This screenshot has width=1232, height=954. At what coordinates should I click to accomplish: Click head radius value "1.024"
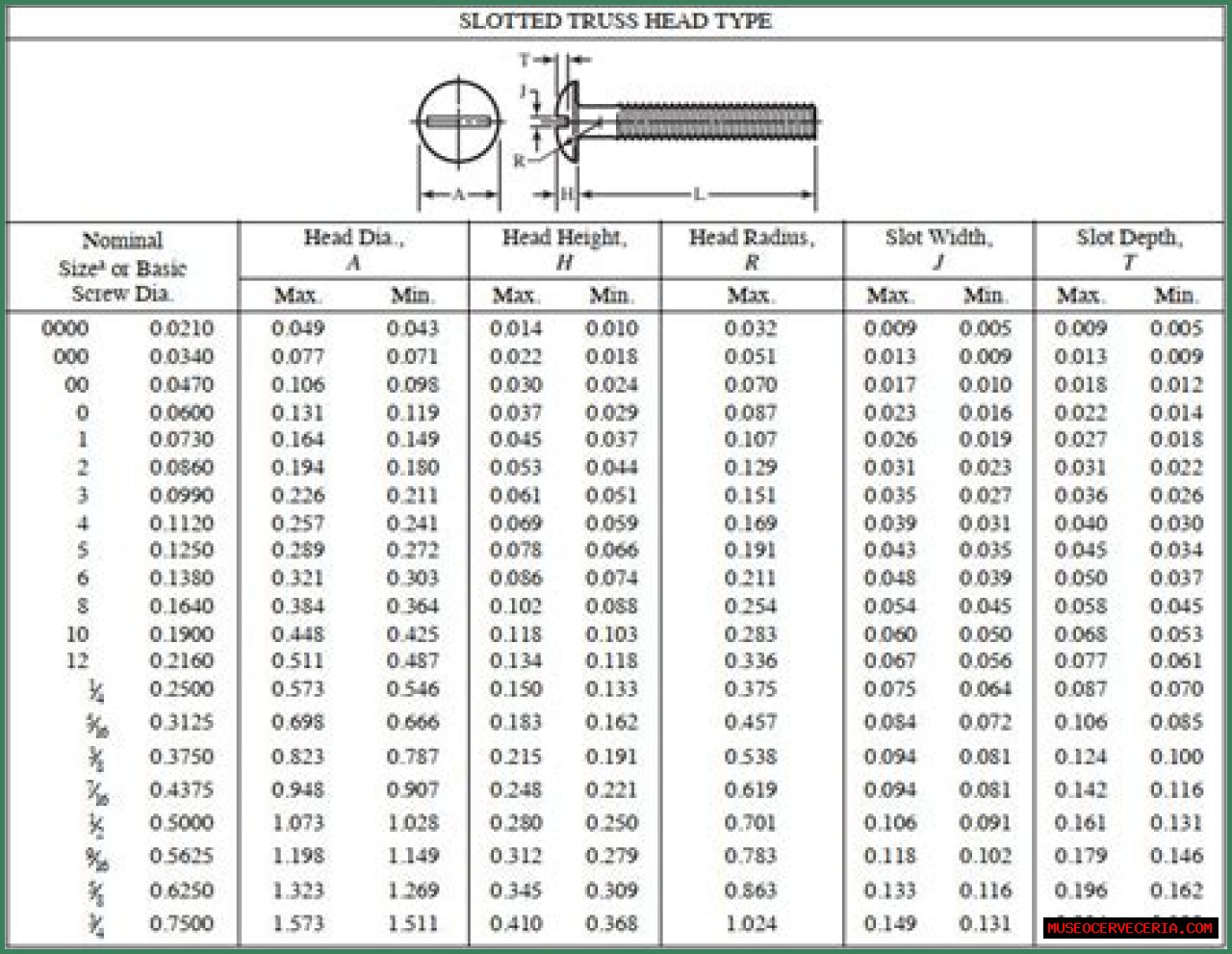(751, 924)
